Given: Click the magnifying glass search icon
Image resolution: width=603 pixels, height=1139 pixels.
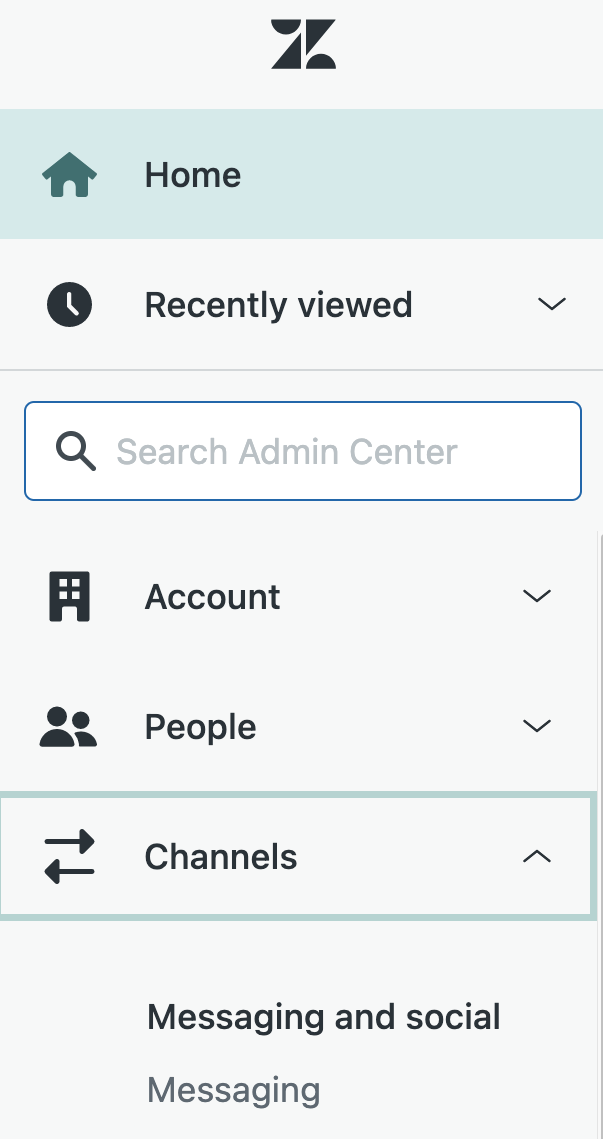Looking at the screenshot, I should (76, 451).
